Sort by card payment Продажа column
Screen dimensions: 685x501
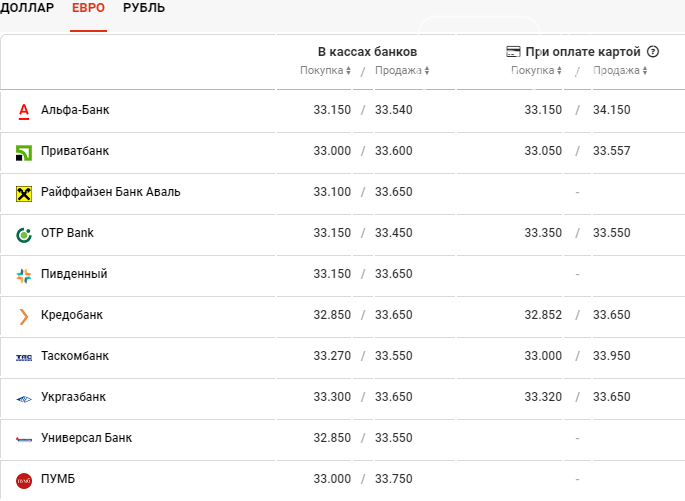(620, 70)
